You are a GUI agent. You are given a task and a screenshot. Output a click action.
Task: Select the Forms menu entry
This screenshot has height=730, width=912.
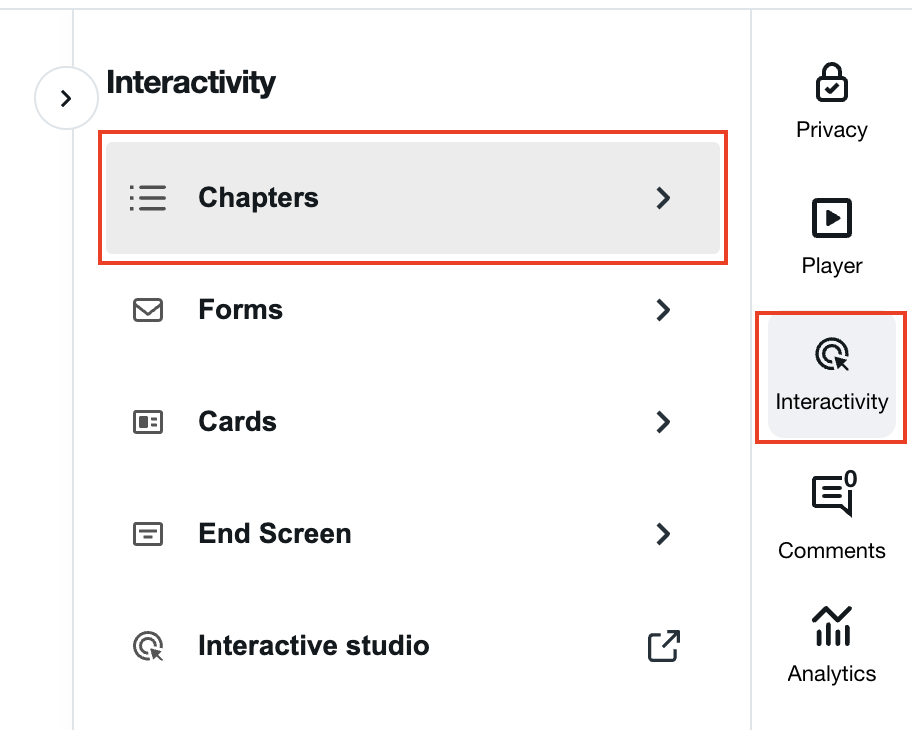point(413,310)
